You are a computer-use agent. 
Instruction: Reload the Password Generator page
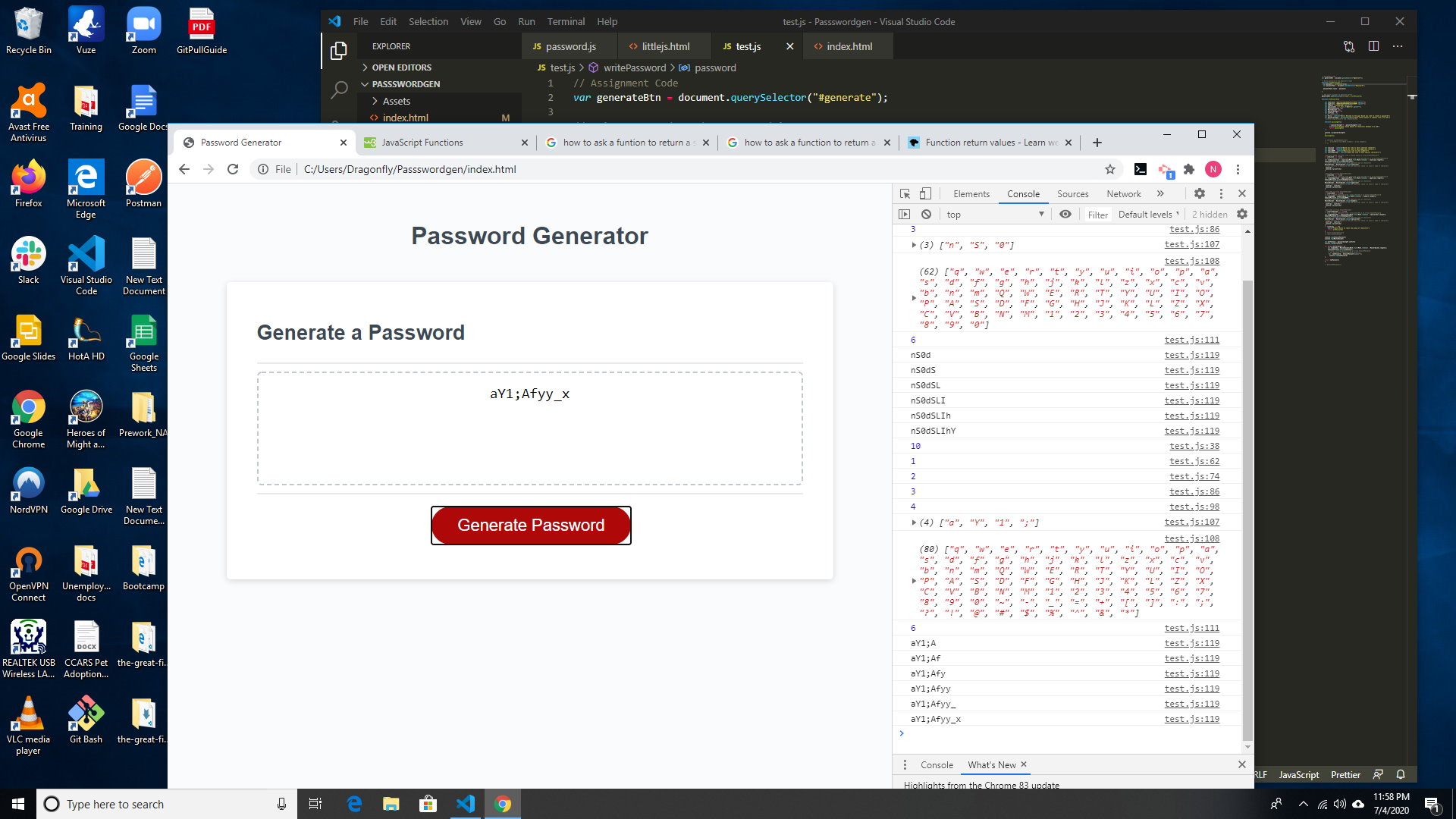click(x=233, y=169)
